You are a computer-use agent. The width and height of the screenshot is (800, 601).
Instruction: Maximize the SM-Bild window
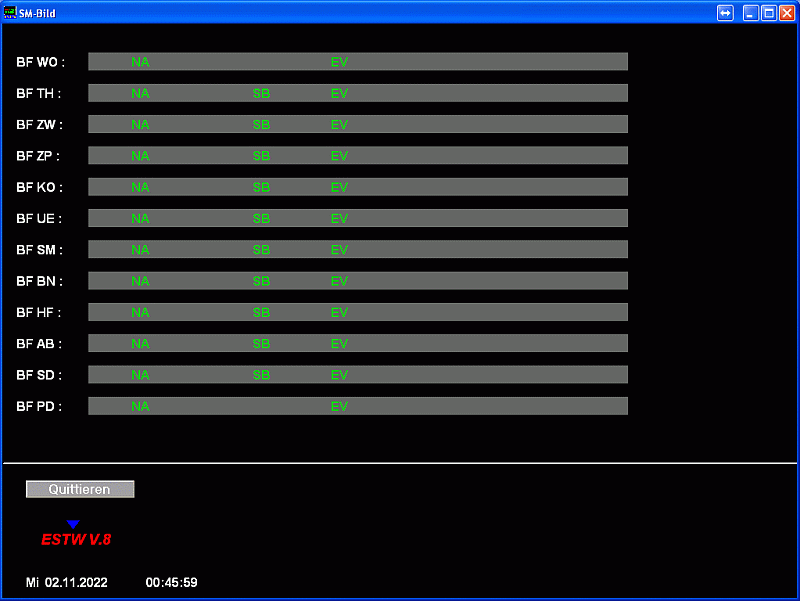(768, 13)
